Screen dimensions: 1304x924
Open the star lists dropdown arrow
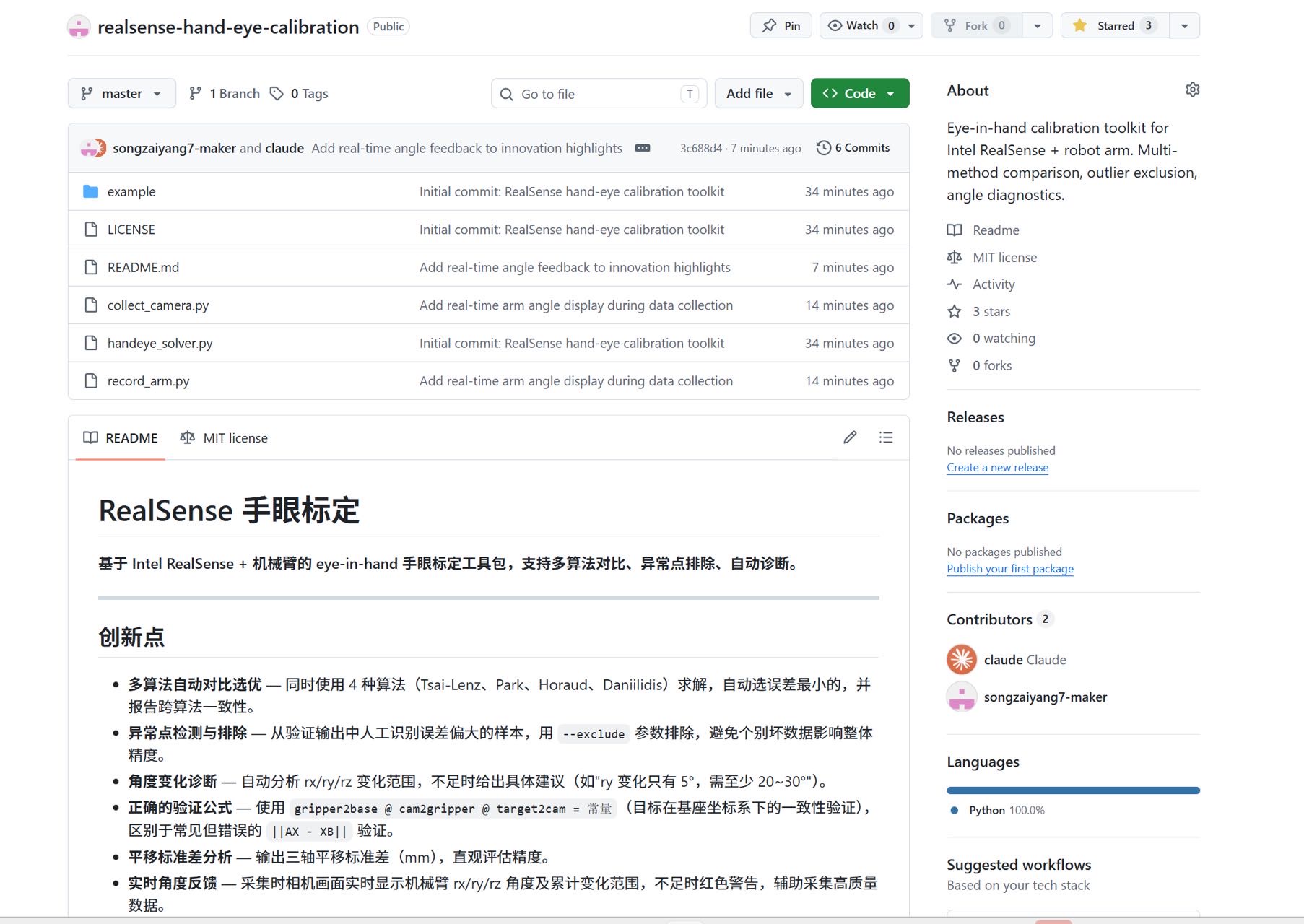click(x=1185, y=25)
